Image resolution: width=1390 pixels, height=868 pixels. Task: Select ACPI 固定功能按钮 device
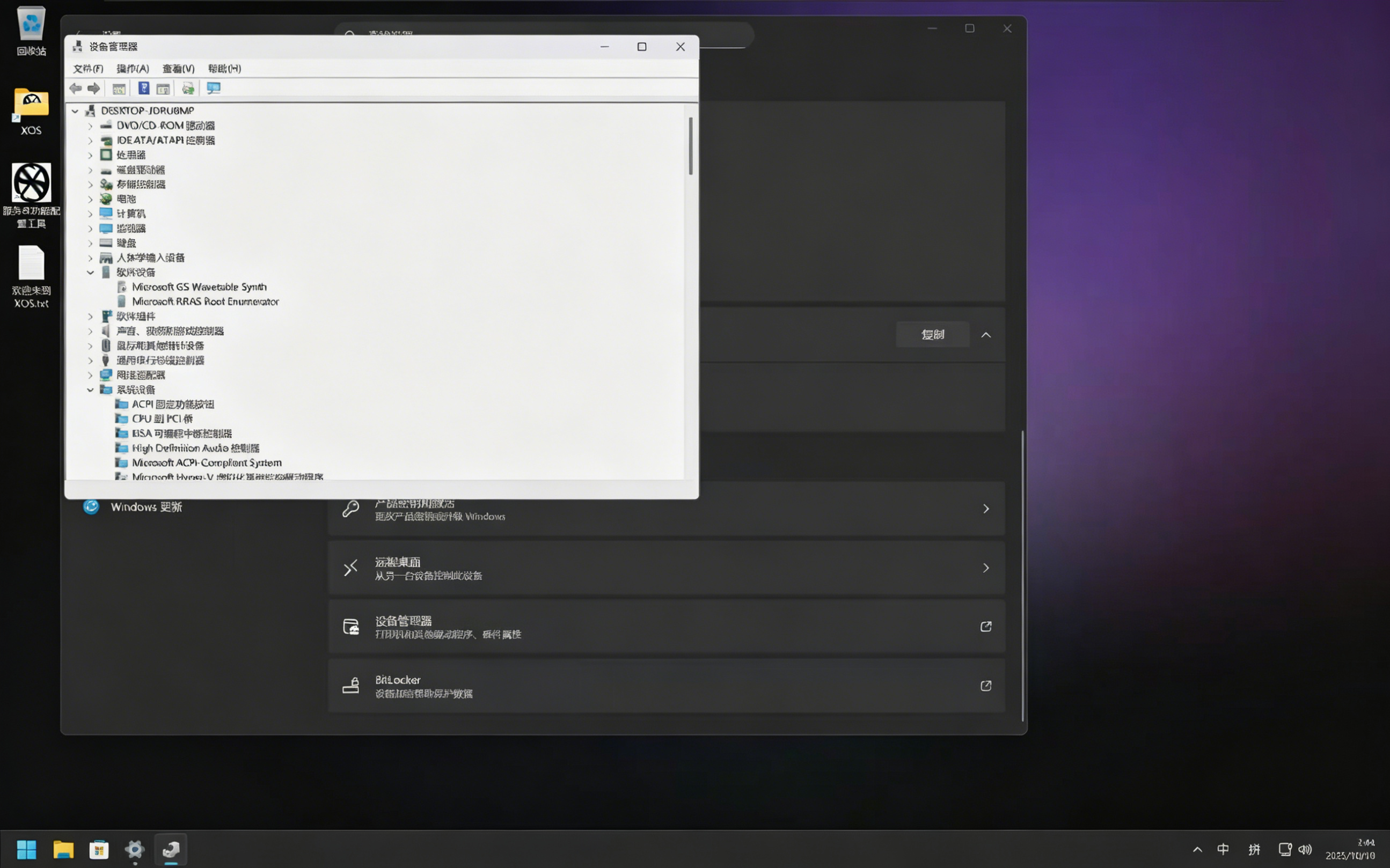click(x=173, y=404)
